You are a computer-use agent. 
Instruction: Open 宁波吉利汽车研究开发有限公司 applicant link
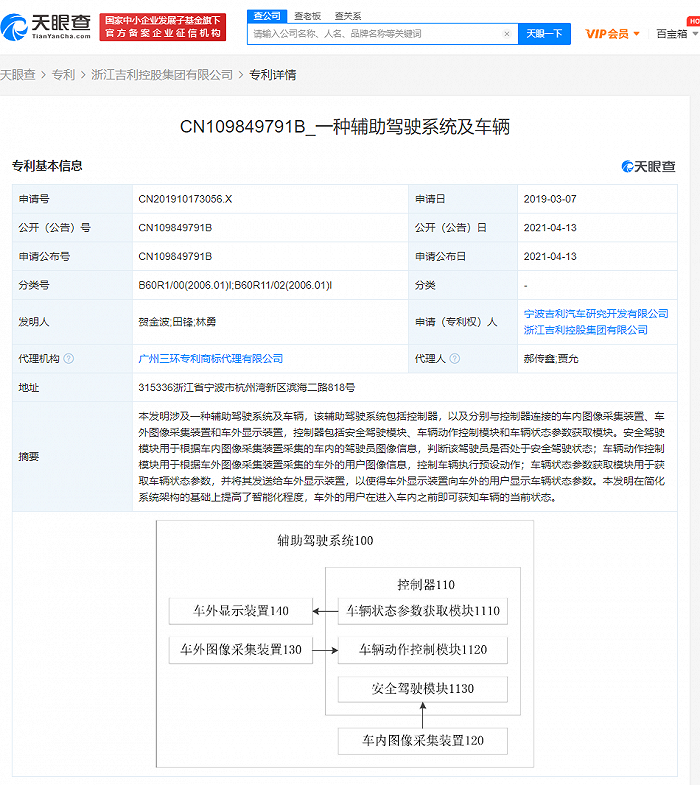coord(596,314)
